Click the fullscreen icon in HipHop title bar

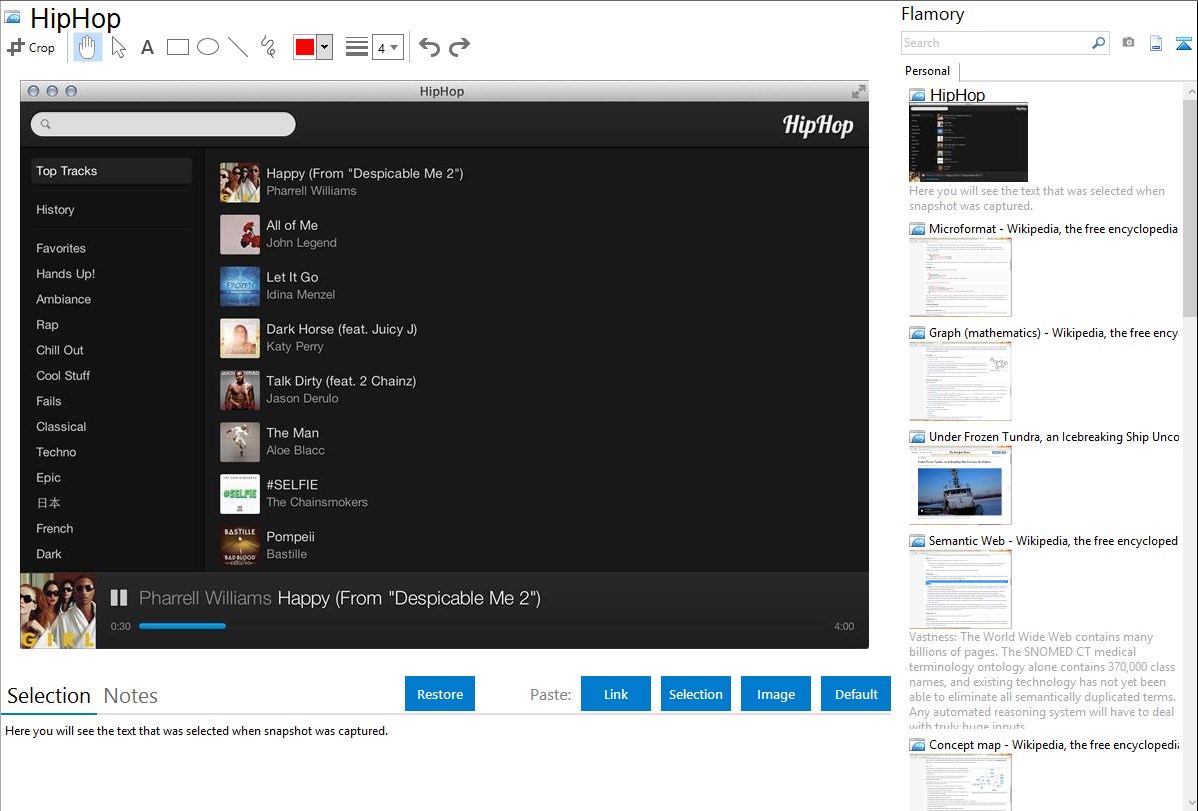859,91
